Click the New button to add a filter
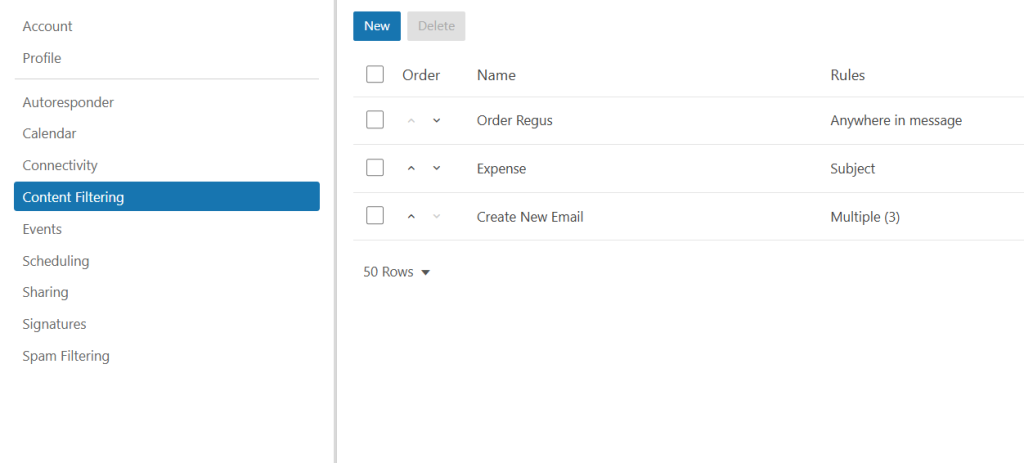1024x463 pixels. pos(377,26)
